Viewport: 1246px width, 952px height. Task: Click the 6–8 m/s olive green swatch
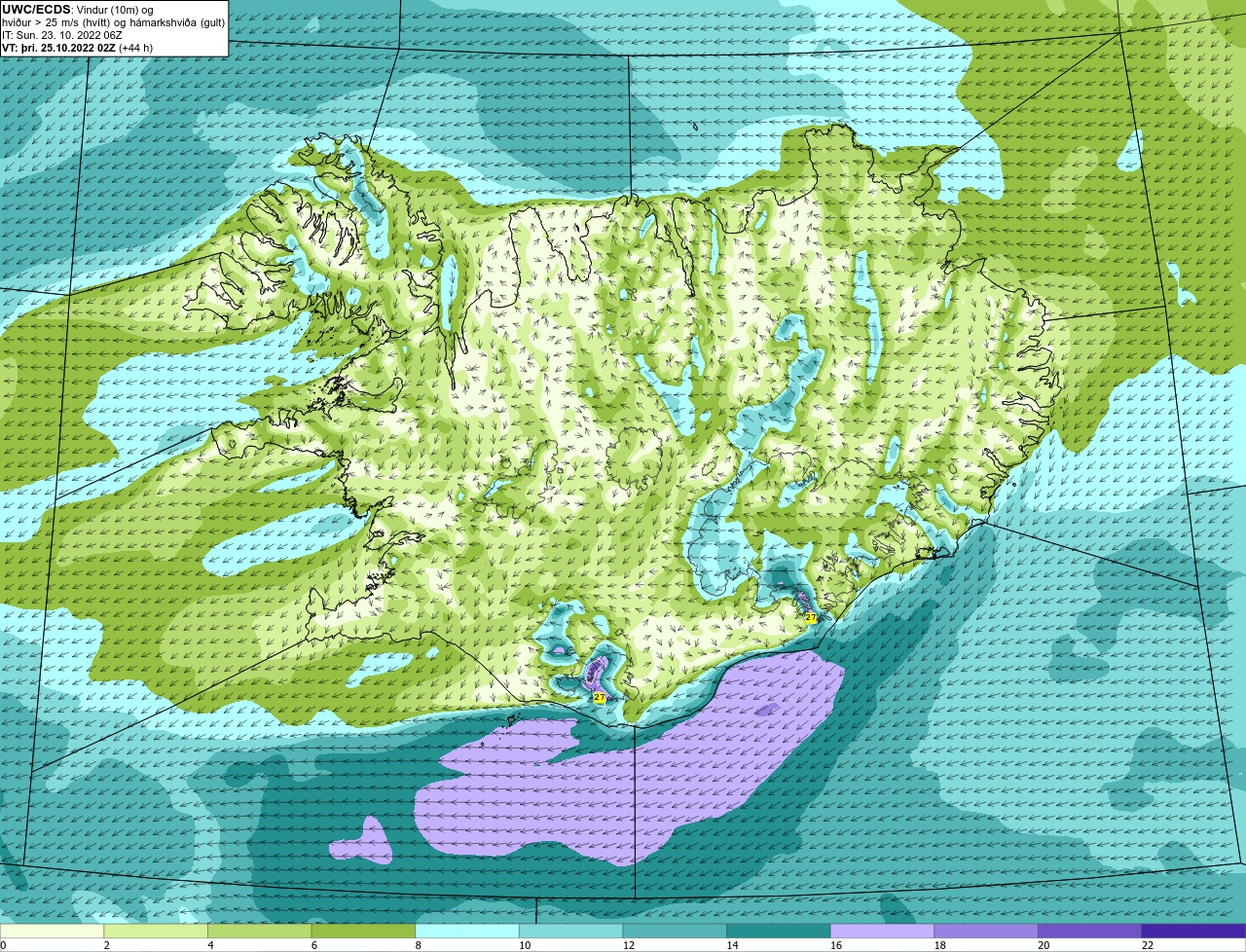click(x=363, y=932)
